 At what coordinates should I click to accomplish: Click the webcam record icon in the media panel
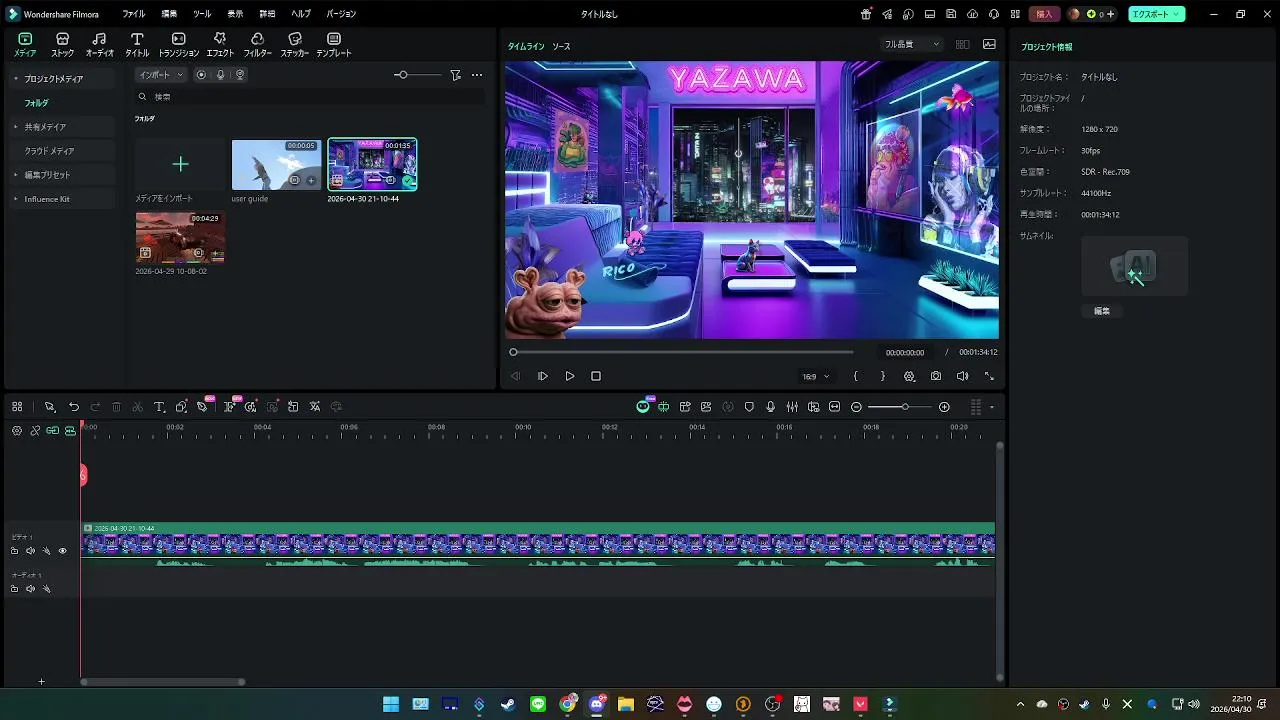tap(240, 75)
